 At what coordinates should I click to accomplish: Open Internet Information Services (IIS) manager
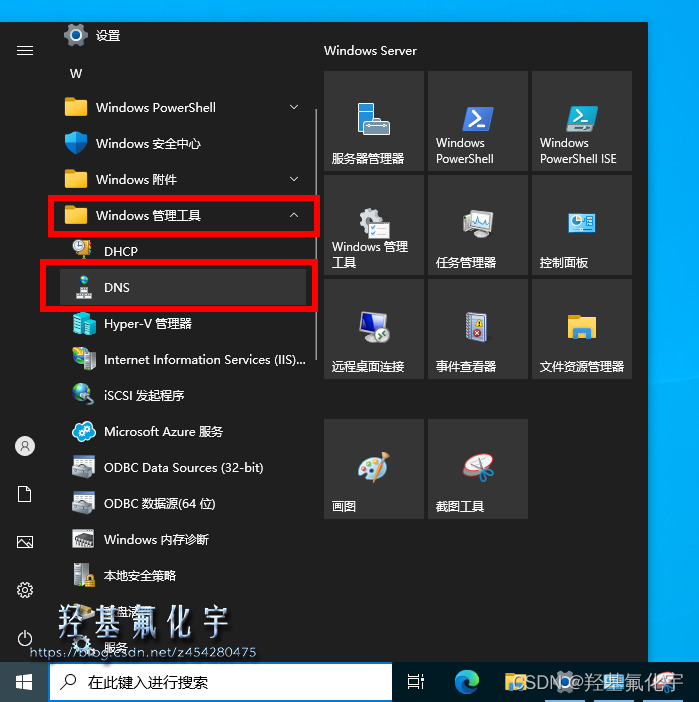click(183, 359)
